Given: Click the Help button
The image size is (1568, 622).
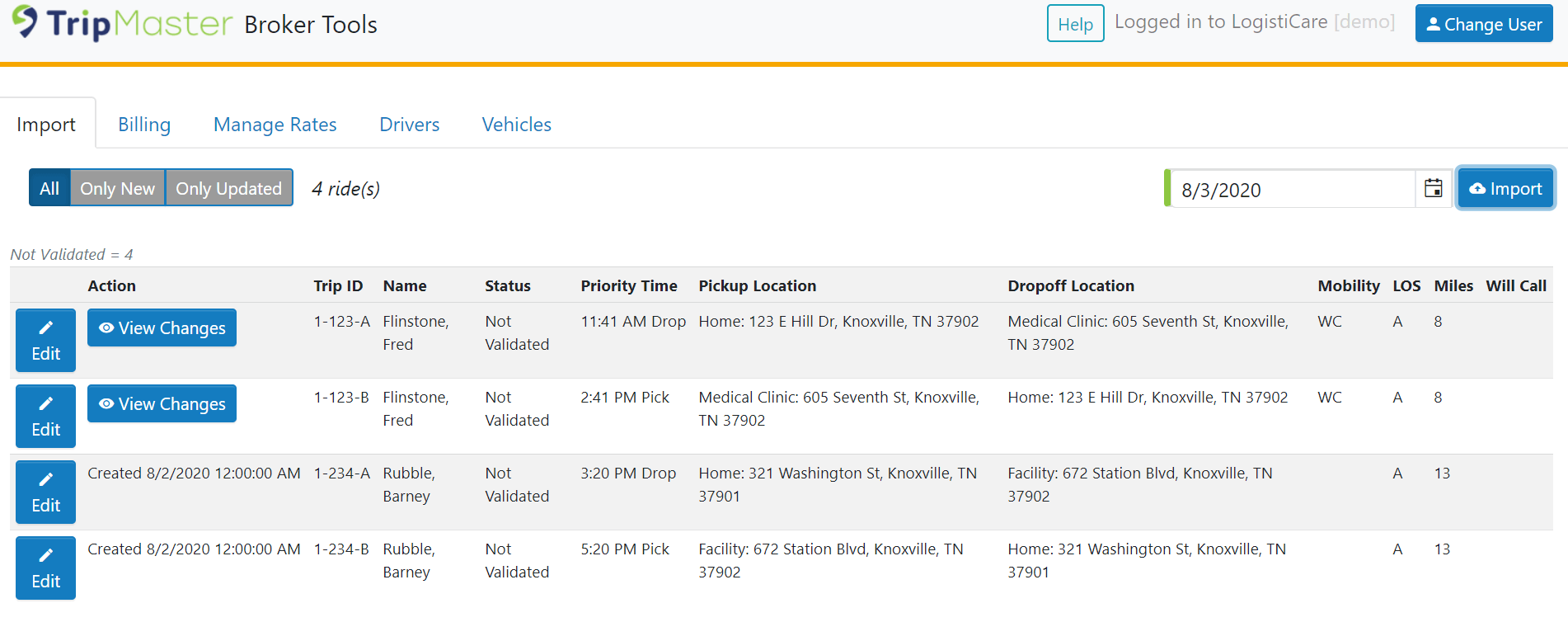Looking at the screenshot, I should click(1075, 23).
